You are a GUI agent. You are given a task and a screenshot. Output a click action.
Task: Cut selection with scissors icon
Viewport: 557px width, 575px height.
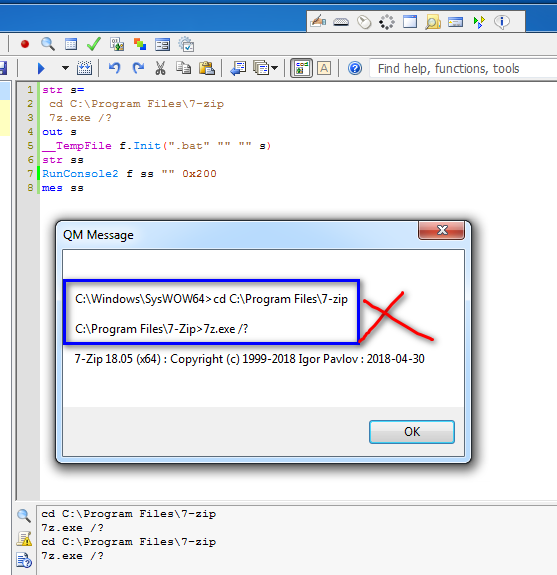tap(160, 68)
